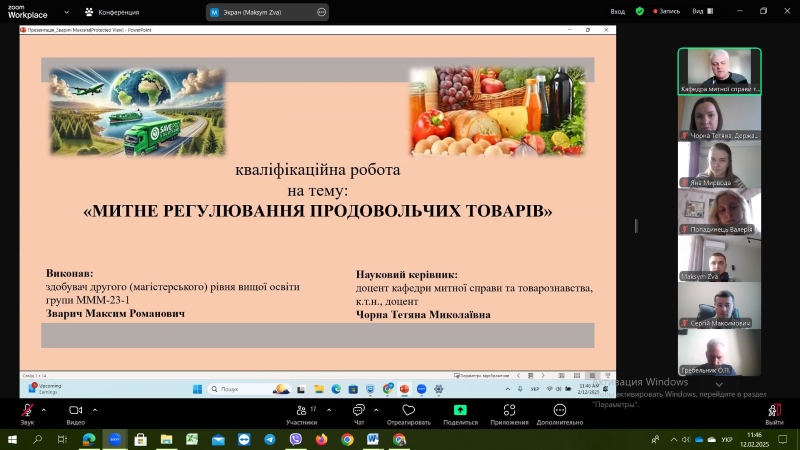Go to previous slide arrow in PowerPoint status bar
This screenshot has height=450, width=800.
pos(518,376)
